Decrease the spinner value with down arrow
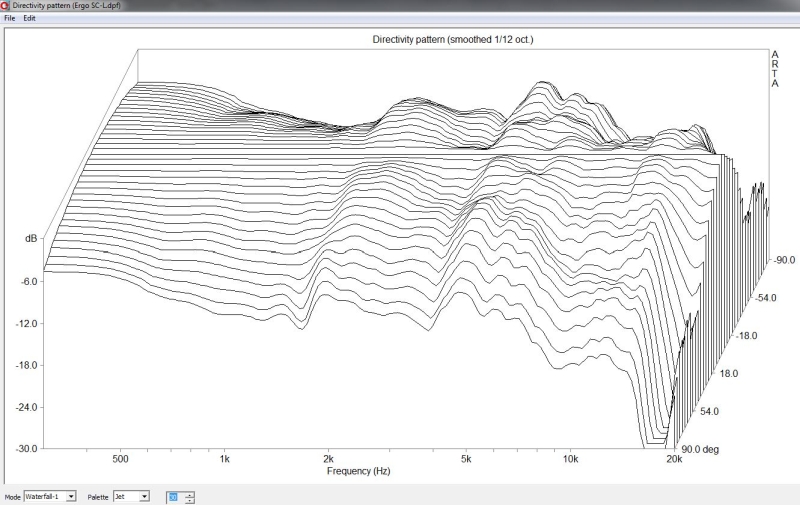The height and width of the screenshot is (505, 800). coord(189,500)
